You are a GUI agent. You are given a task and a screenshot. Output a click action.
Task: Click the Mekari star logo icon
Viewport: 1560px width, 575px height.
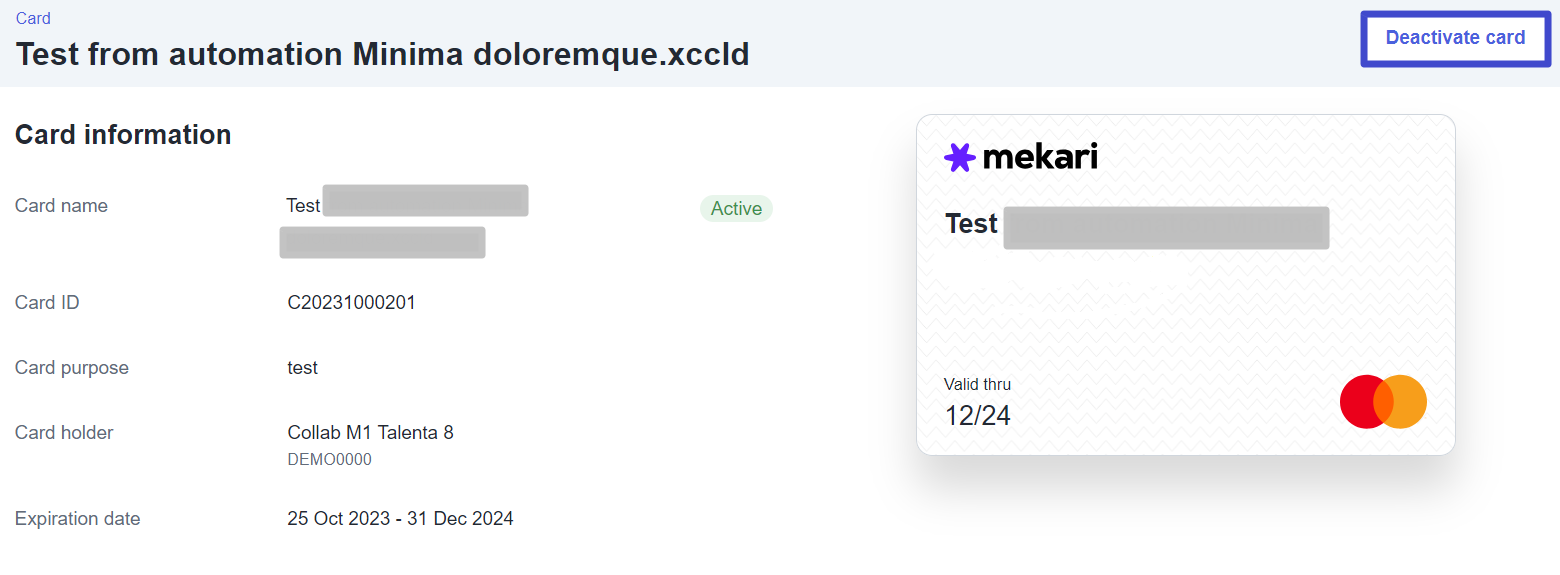click(x=959, y=157)
